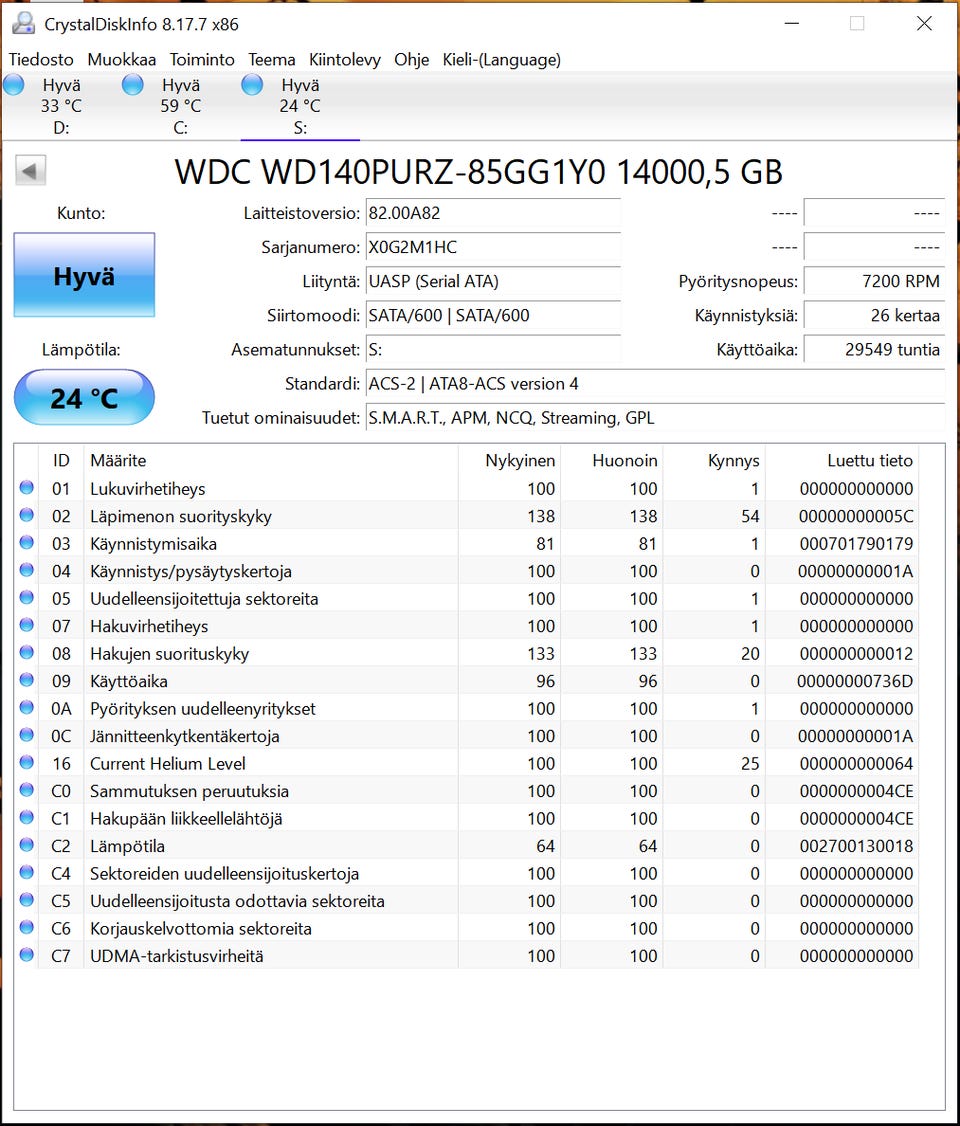The width and height of the screenshot is (960, 1126).
Task: Click status orb of Pyörityksen uudelleenyritykset row
Action: [x=27, y=707]
